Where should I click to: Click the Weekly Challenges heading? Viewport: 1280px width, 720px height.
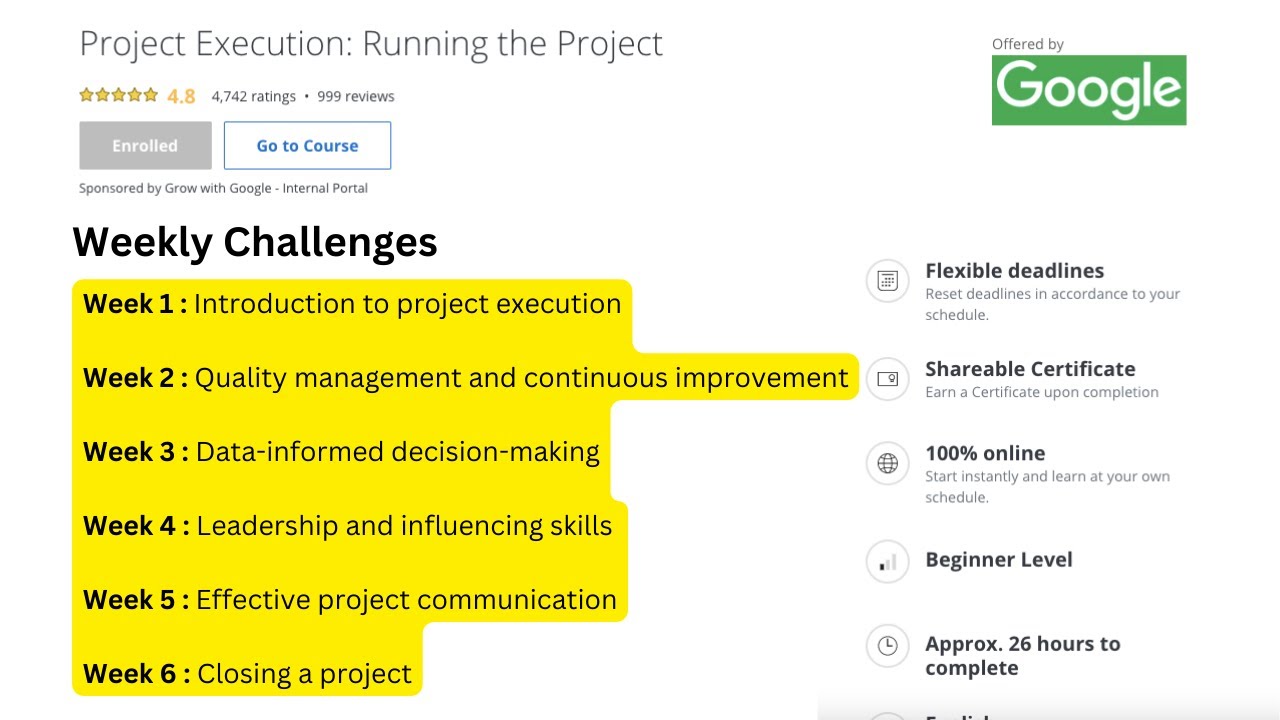[255, 243]
